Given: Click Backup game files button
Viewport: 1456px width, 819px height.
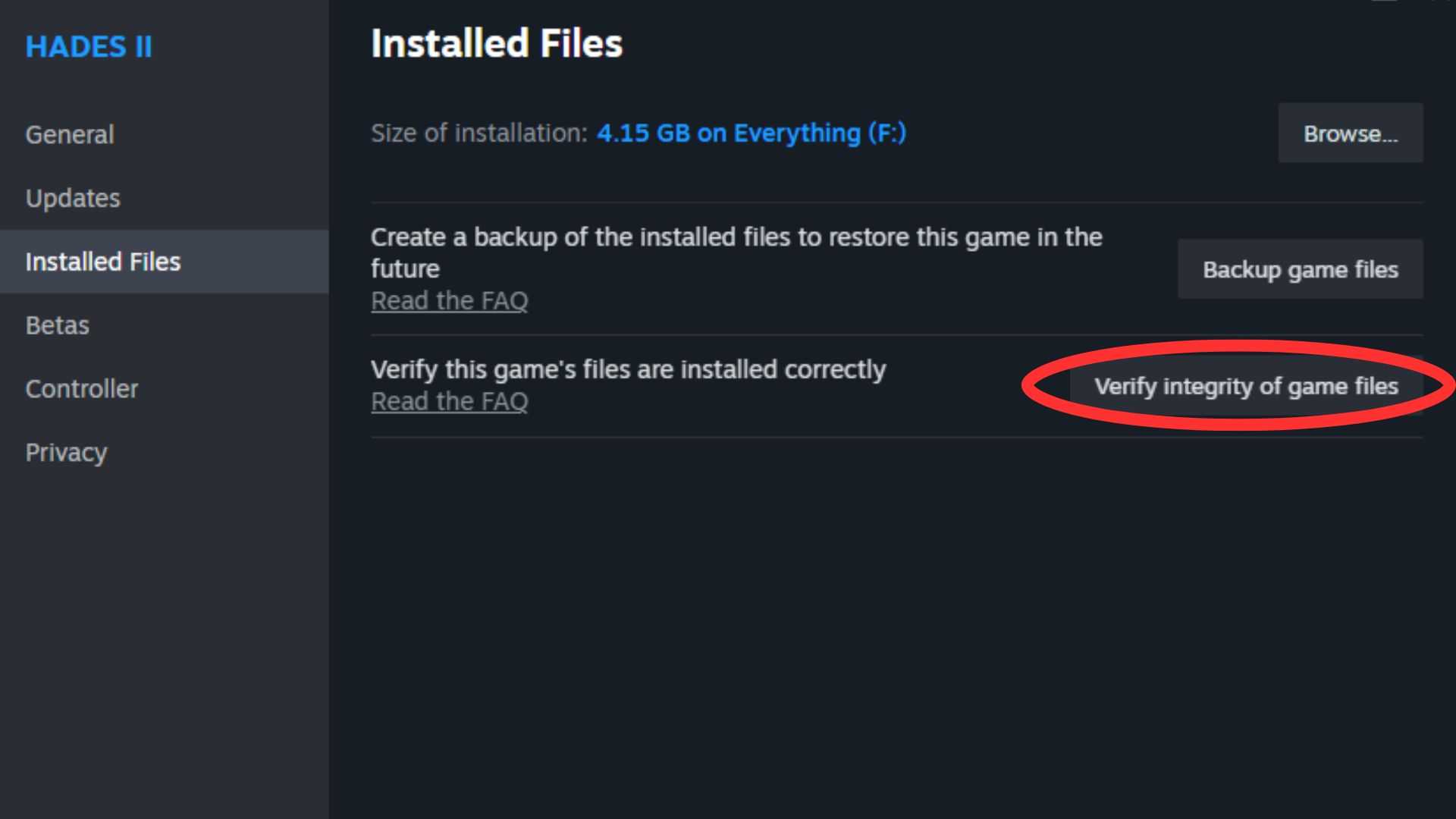Looking at the screenshot, I should coord(1300,269).
